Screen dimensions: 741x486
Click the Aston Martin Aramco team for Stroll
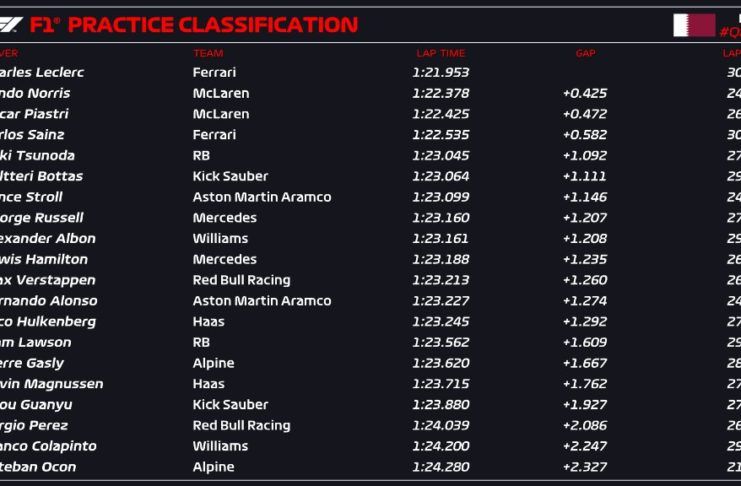(x=261, y=197)
